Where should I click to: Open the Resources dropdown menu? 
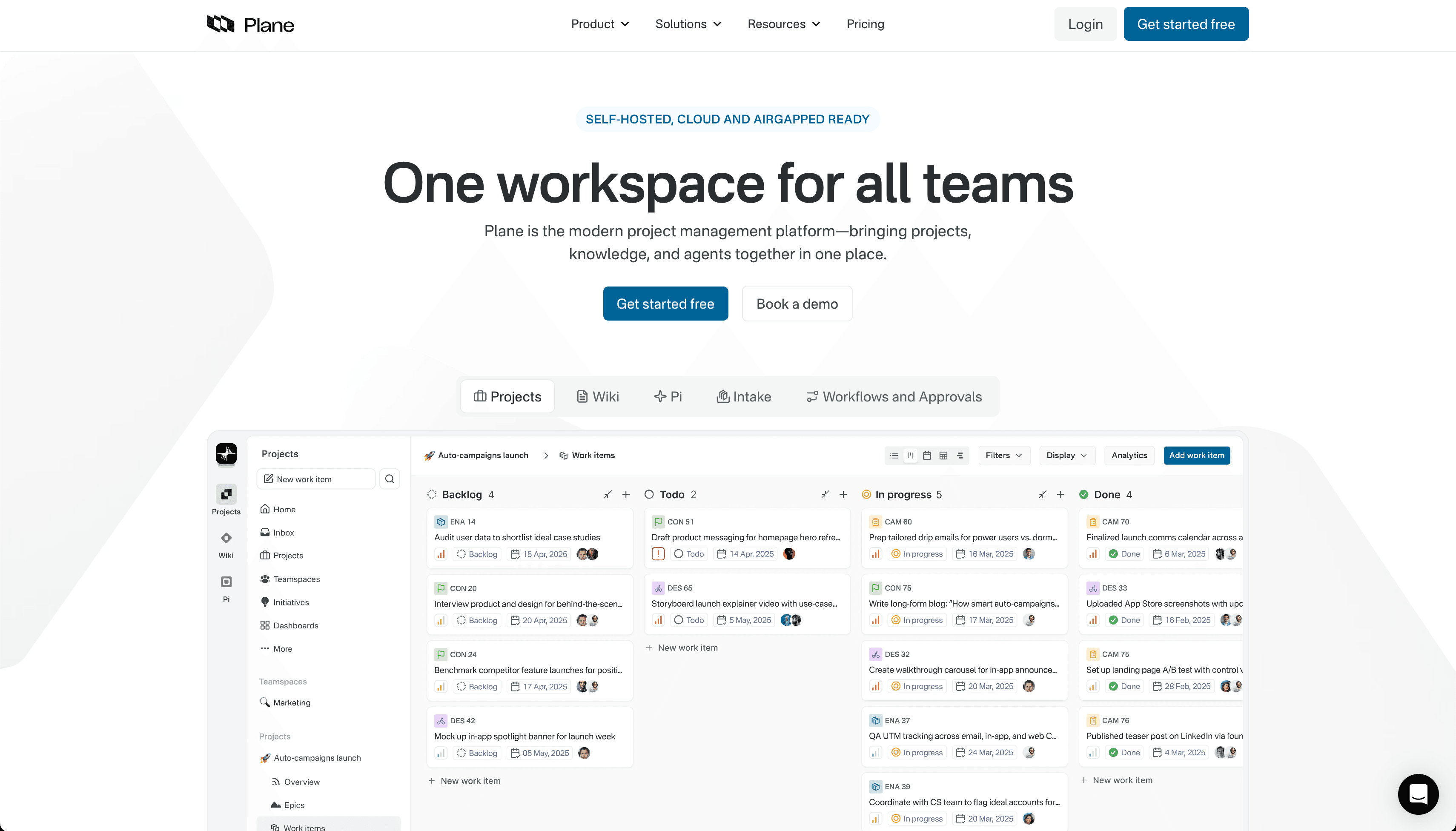(x=784, y=24)
